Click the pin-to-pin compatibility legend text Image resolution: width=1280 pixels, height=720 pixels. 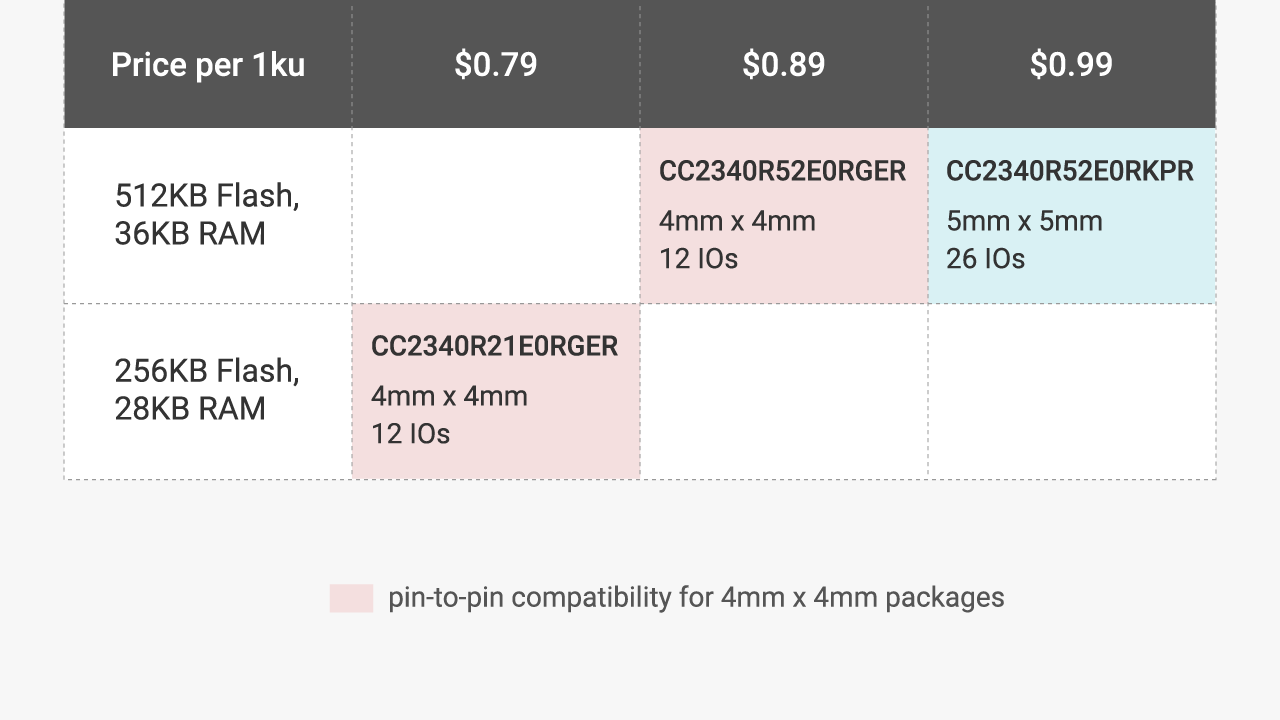point(696,598)
